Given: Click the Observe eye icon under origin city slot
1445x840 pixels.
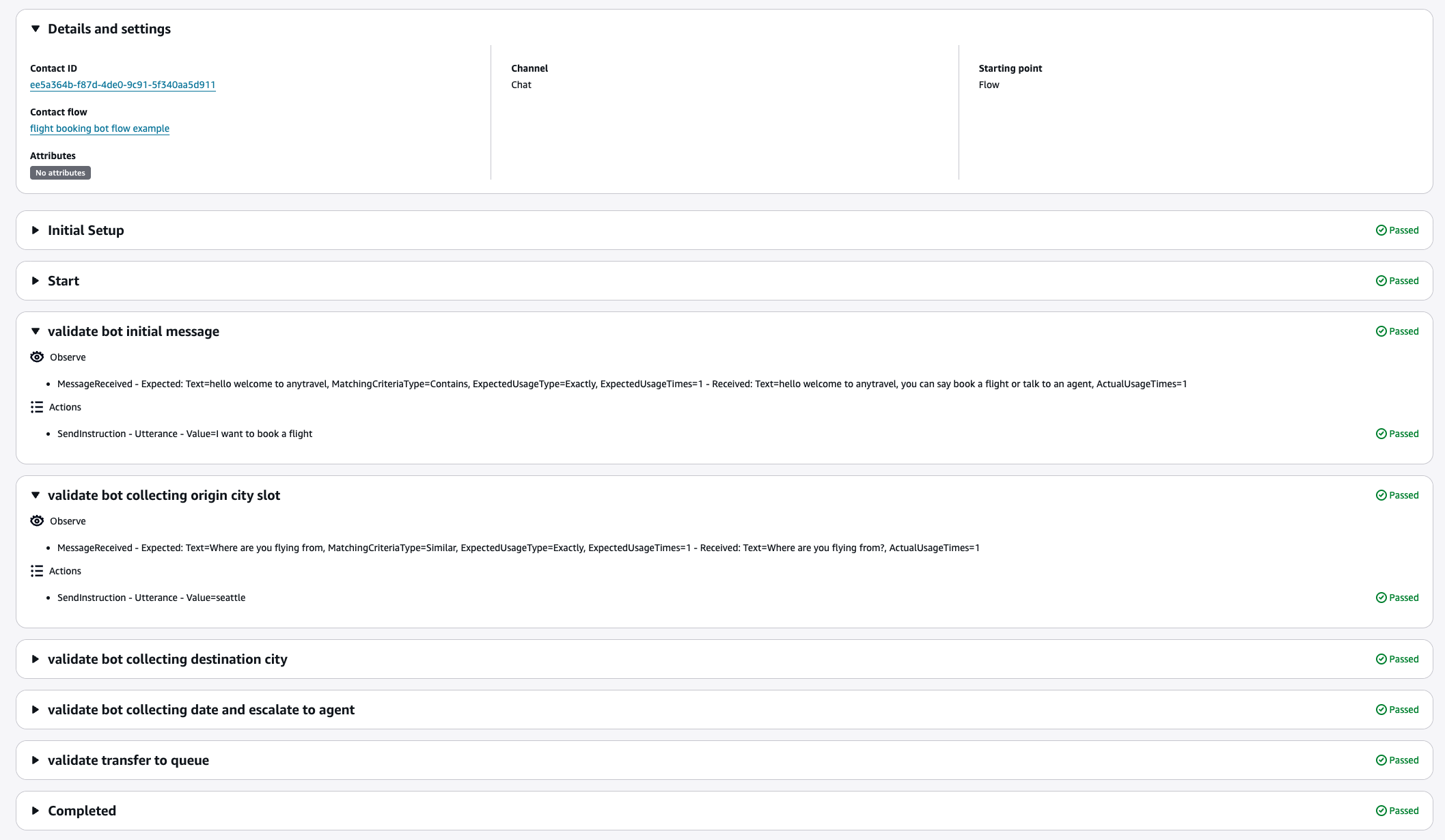Looking at the screenshot, I should (x=37, y=521).
